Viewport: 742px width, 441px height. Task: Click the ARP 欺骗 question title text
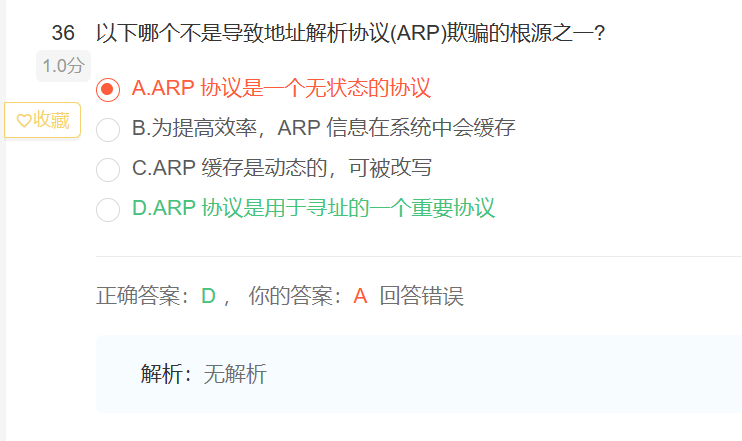[x=350, y=33]
